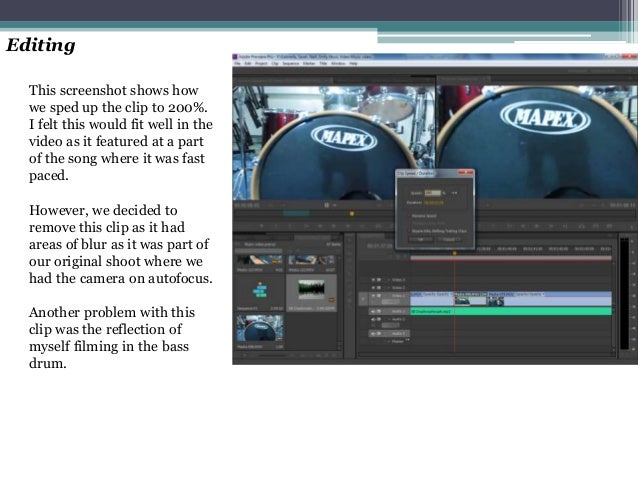Expand the Video 2 track
The width and height of the screenshot is (638, 479).
point(388,288)
